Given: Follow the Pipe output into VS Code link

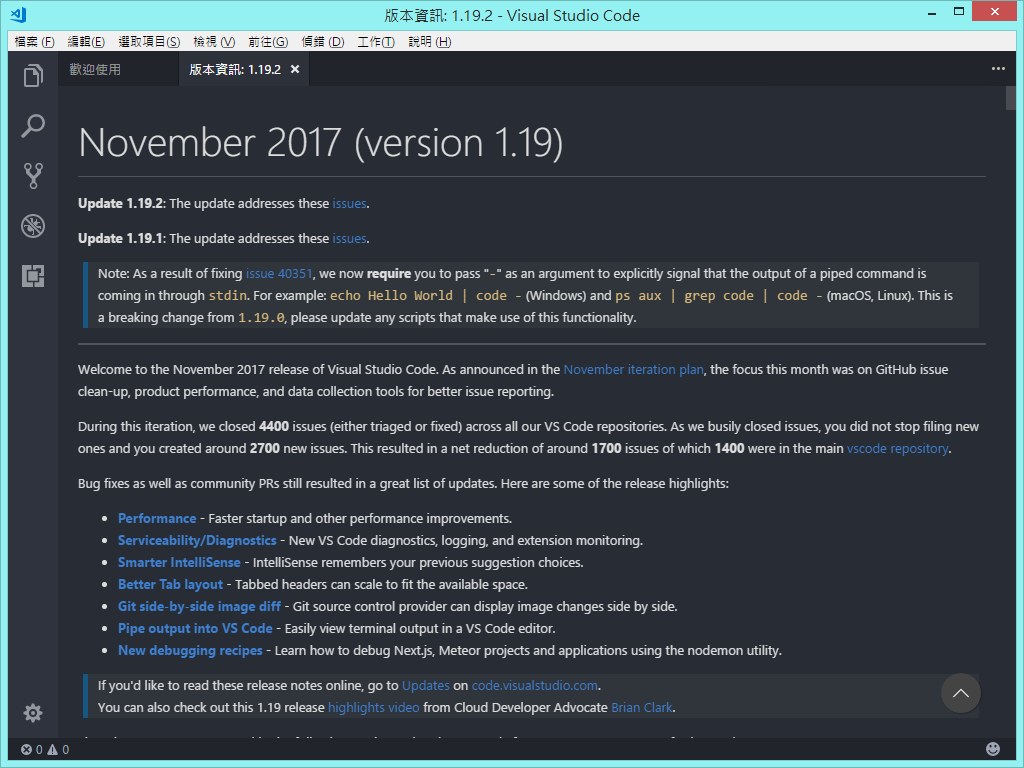Looking at the screenshot, I should (195, 628).
